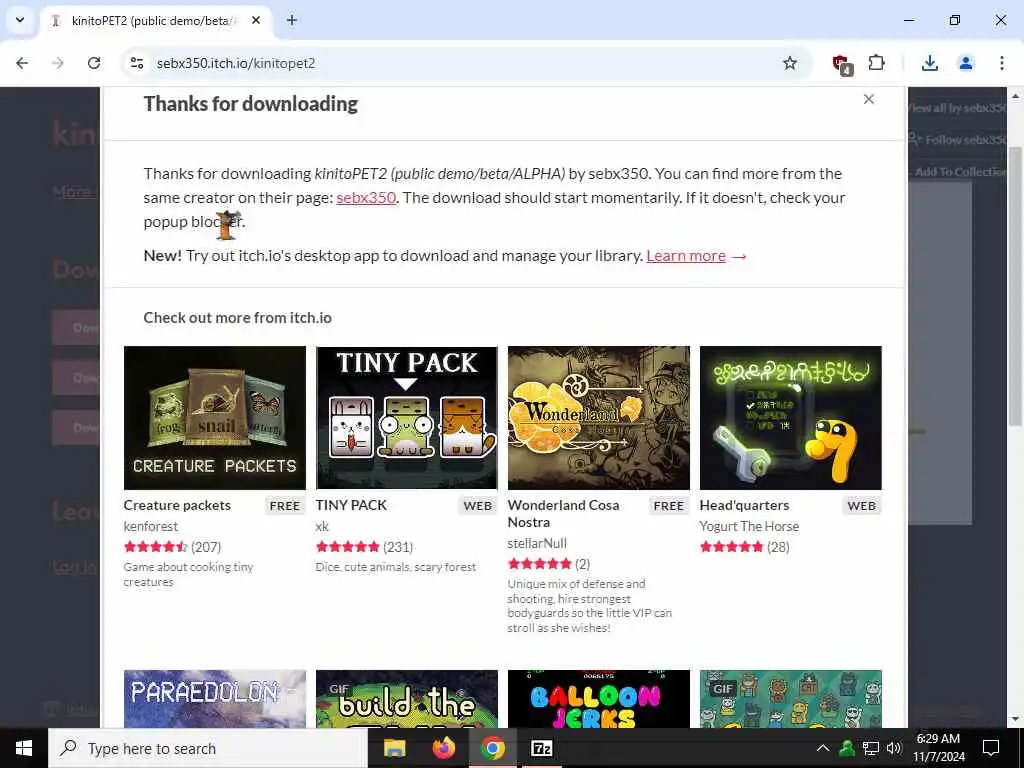Click Head'quarters star rating (28)
Image resolution: width=1024 pixels, height=768 pixels.
point(744,547)
